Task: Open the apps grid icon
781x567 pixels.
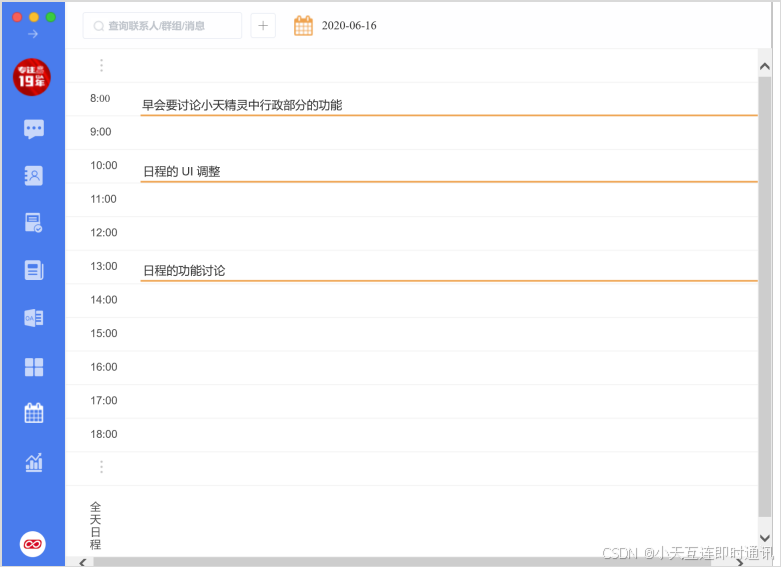Action: (x=34, y=367)
